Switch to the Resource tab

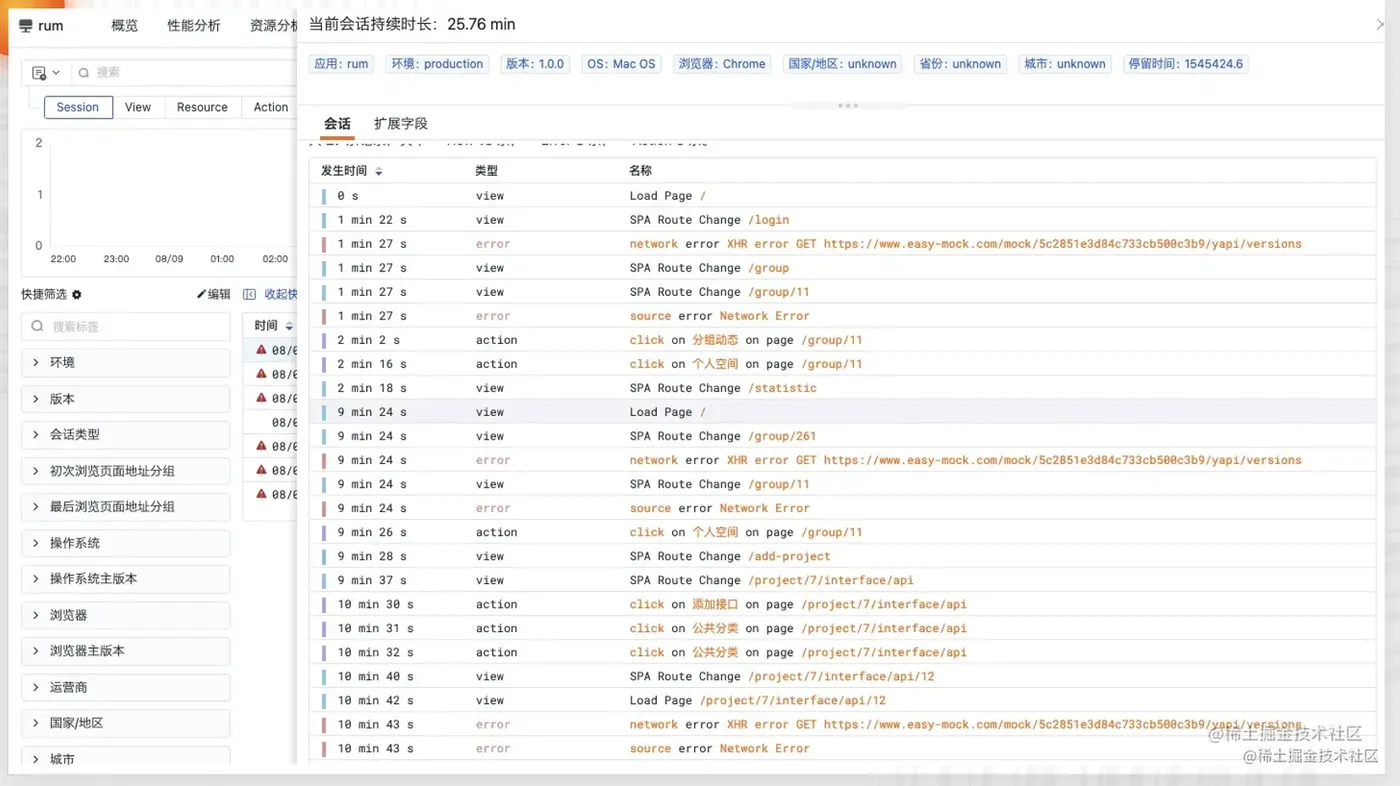click(x=202, y=107)
